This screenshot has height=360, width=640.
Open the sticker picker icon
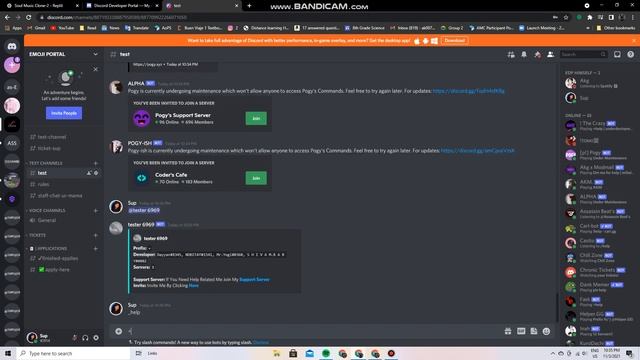tap(534, 331)
